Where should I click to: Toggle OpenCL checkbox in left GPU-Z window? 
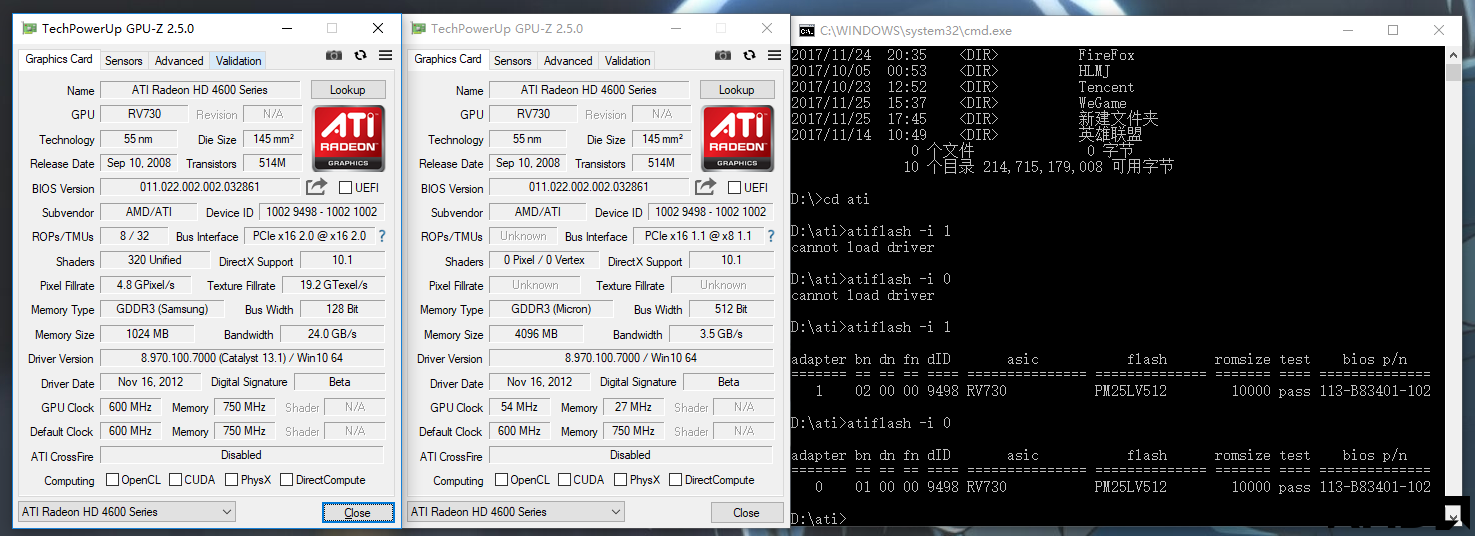pos(112,480)
